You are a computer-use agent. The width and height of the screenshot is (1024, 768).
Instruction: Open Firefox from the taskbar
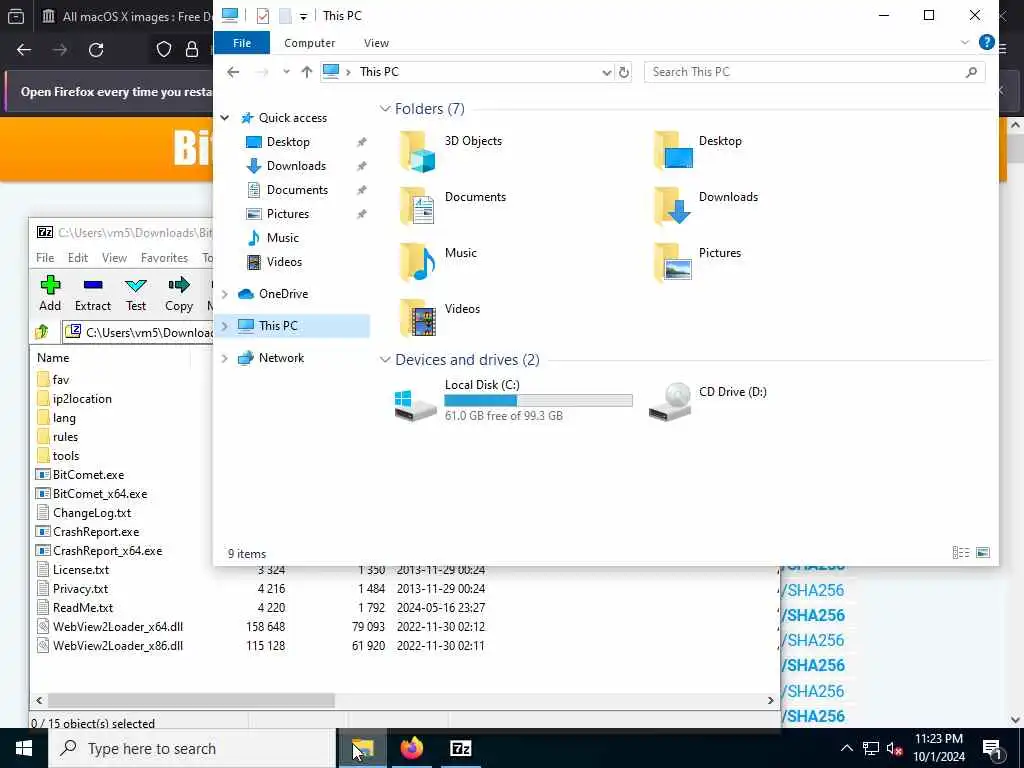click(x=411, y=748)
